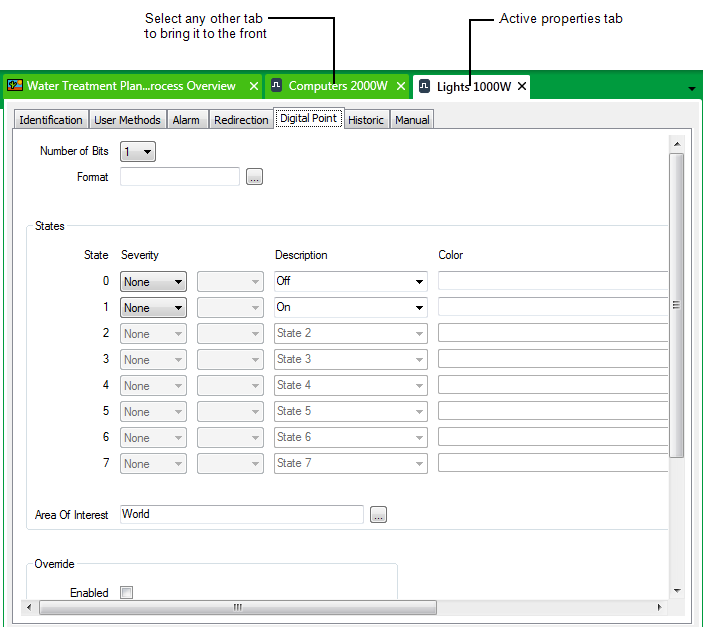Click the vertical scrollbar down arrow
This screenshot has width=703, height=627.
coord(677,590)
